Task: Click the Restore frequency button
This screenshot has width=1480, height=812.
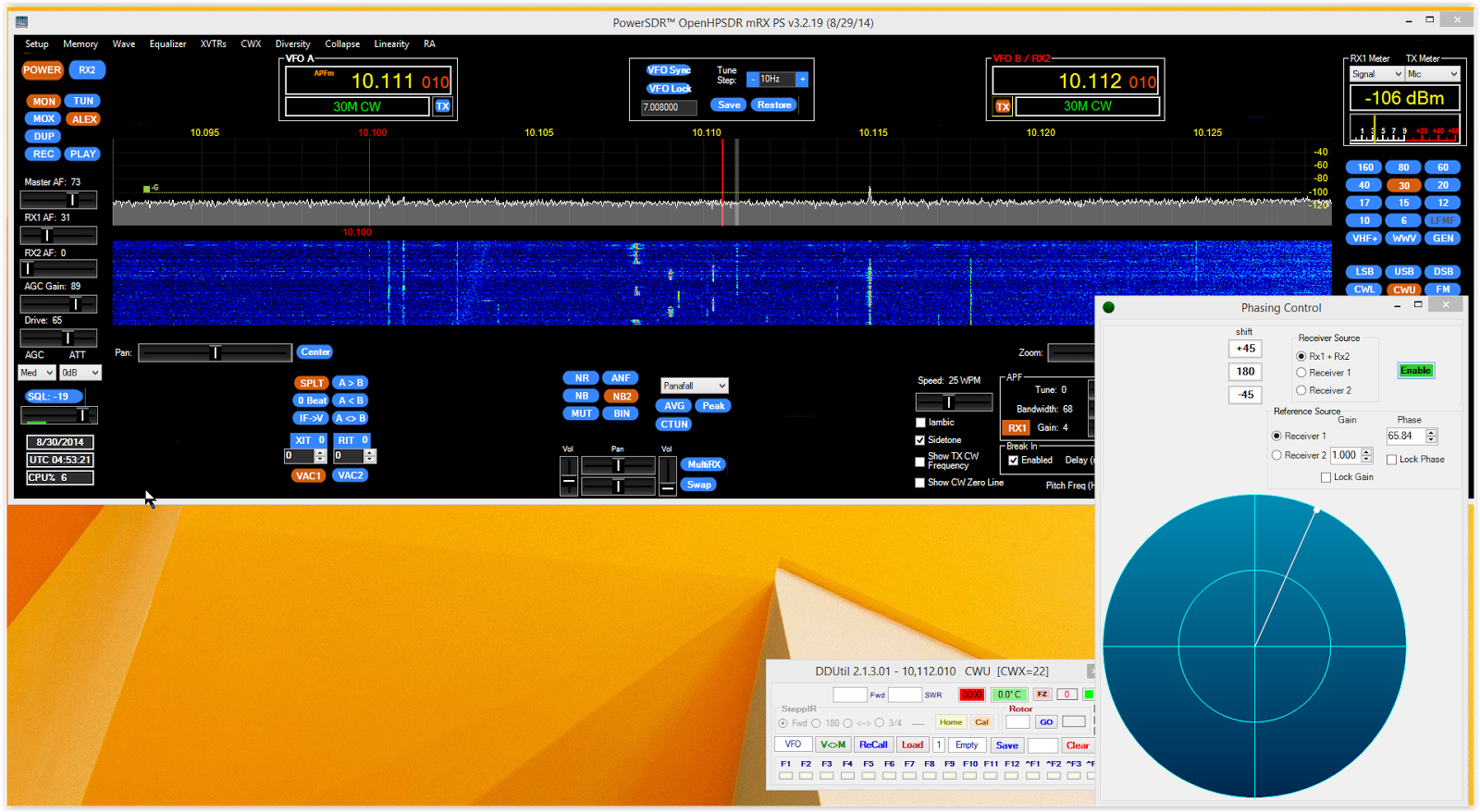Action: (x=774, y=105)
